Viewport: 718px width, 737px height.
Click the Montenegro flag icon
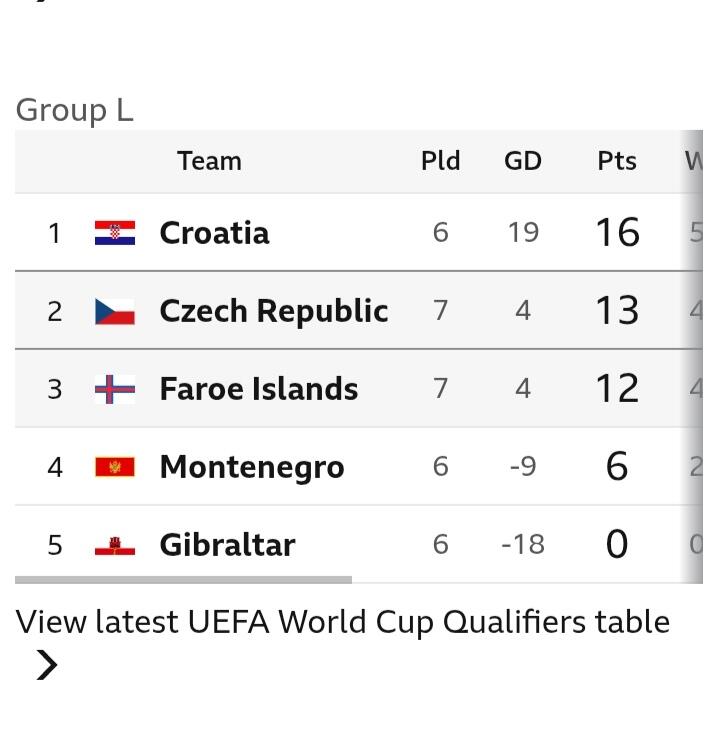[x=115, y=467]
